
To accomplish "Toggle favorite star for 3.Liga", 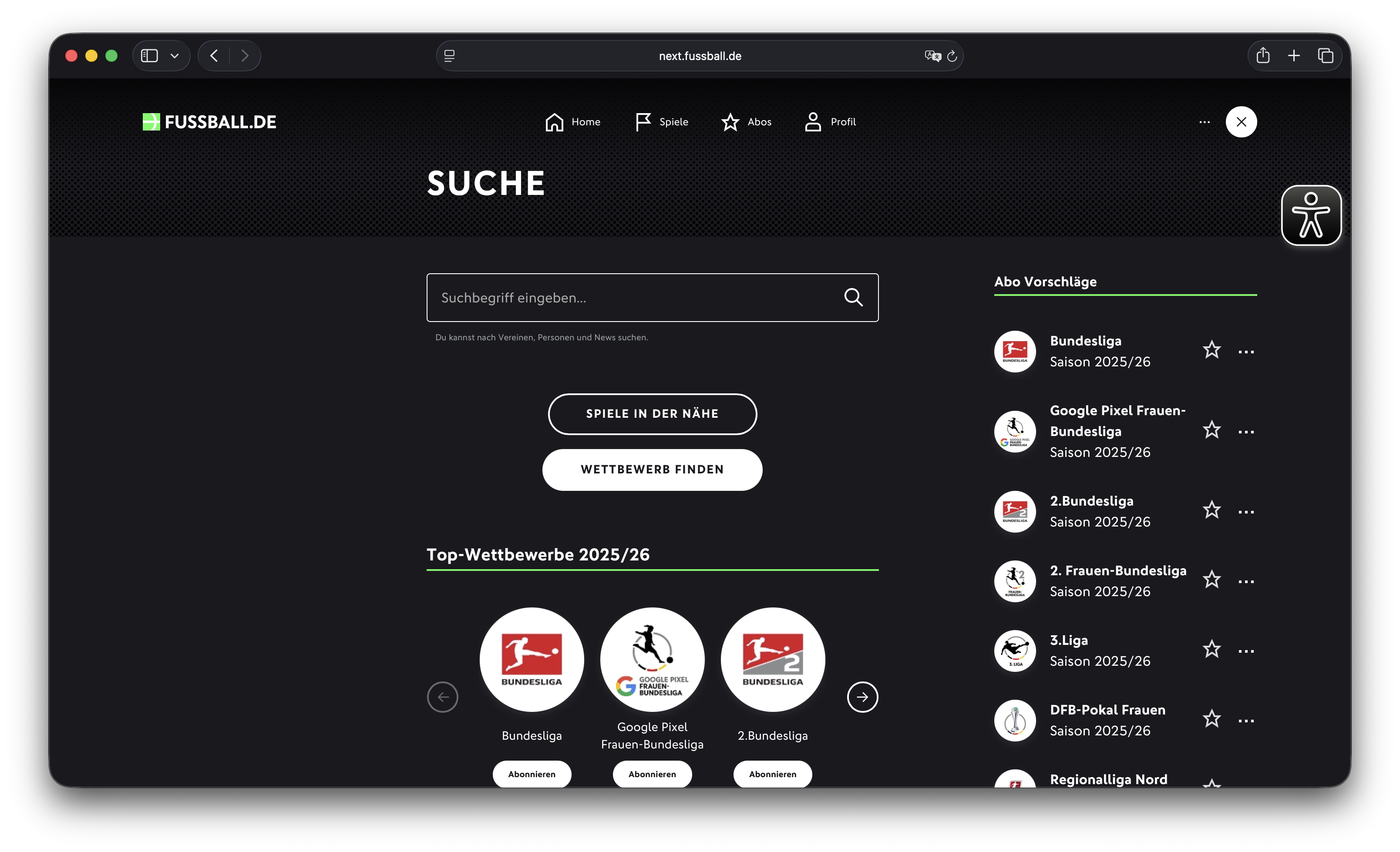I will click(1212, 649).
